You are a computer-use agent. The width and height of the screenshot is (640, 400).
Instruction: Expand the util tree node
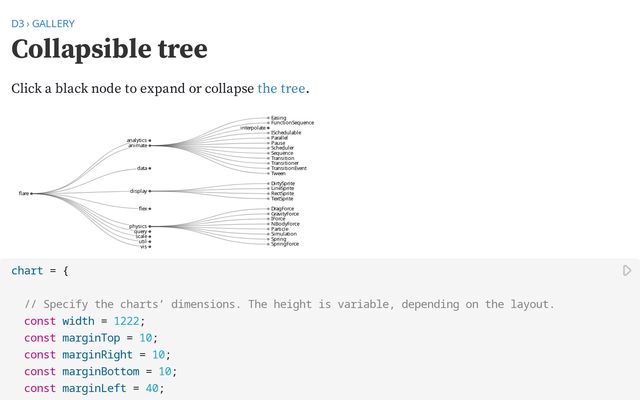[150, 241]
